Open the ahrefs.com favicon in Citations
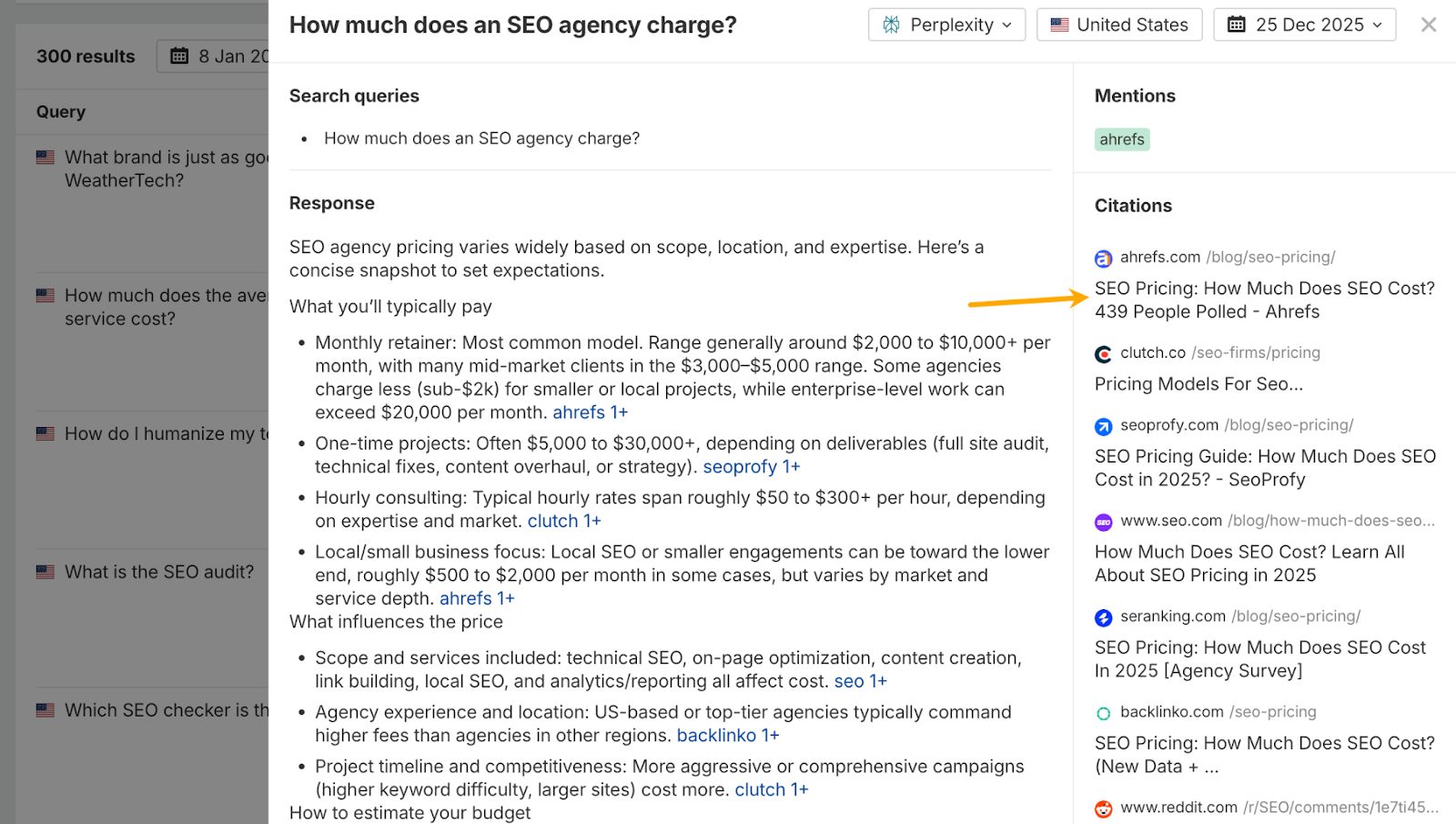The width and height of the screenshot is (1456, 824). [x=1104, y=257]
